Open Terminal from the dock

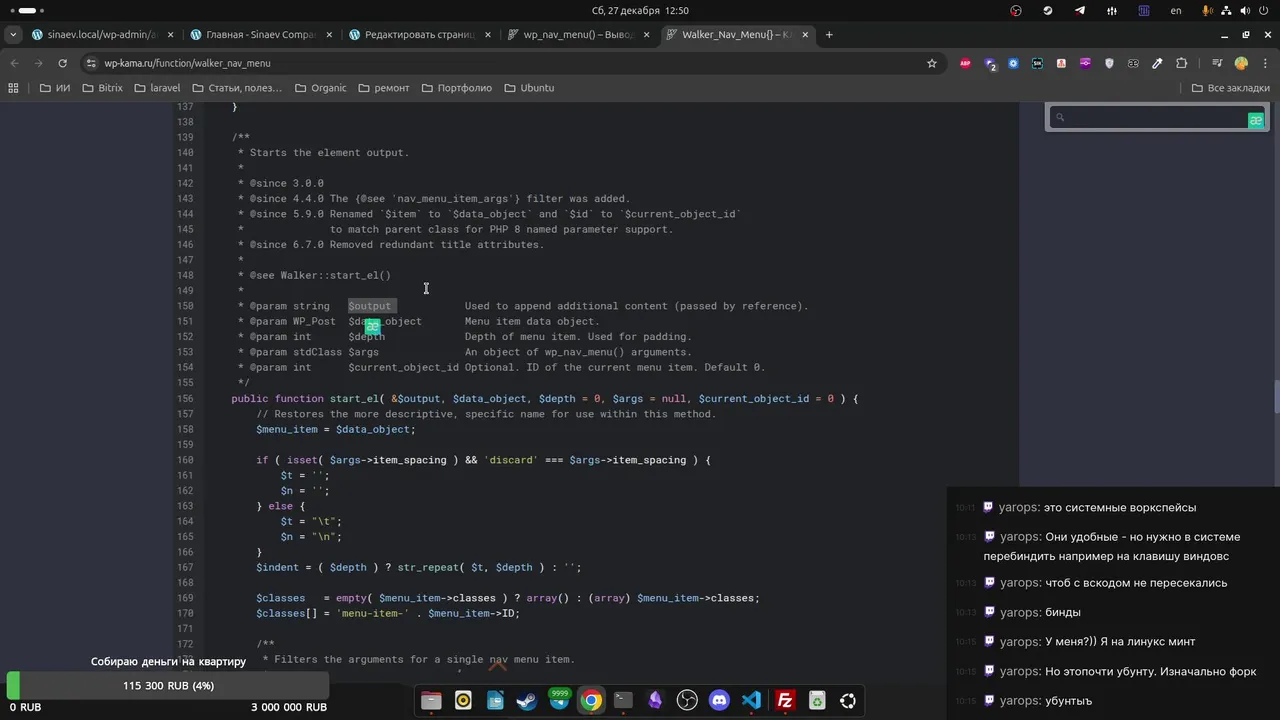click(623, 701)
